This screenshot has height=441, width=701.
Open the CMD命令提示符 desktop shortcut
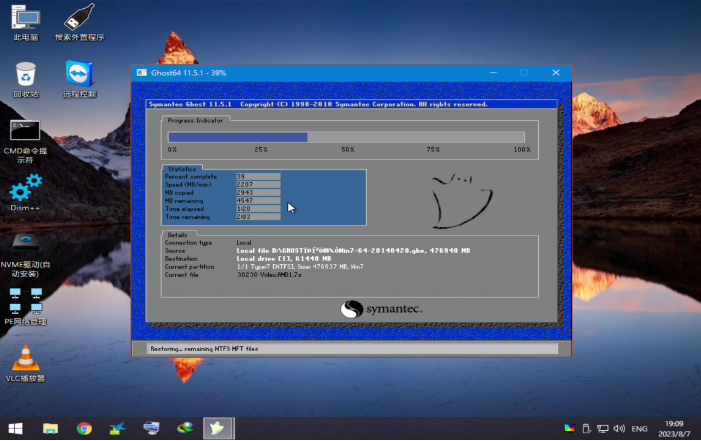(x=25, y=141)
